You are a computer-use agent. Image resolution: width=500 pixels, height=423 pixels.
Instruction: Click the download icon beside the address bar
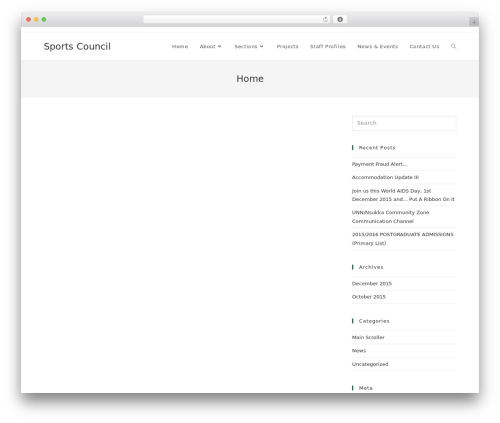tap(340, 19)
